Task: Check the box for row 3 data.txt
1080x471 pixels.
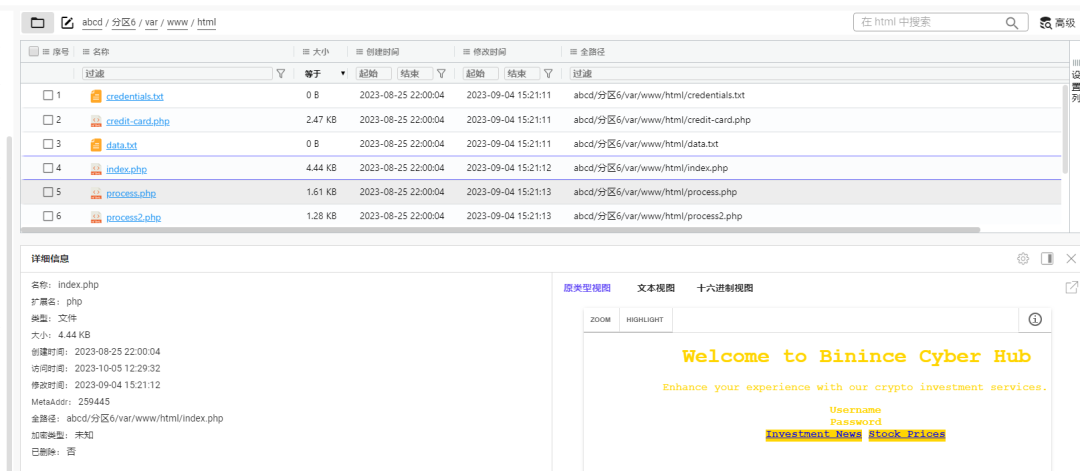Action: click(48, 144)
